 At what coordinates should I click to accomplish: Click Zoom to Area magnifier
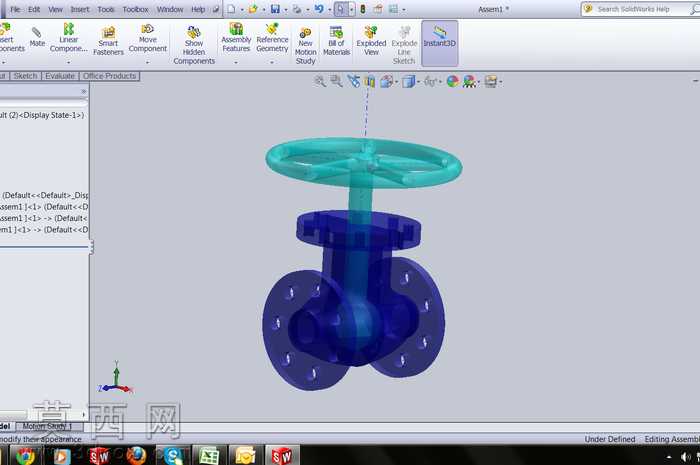coord(336,81)
